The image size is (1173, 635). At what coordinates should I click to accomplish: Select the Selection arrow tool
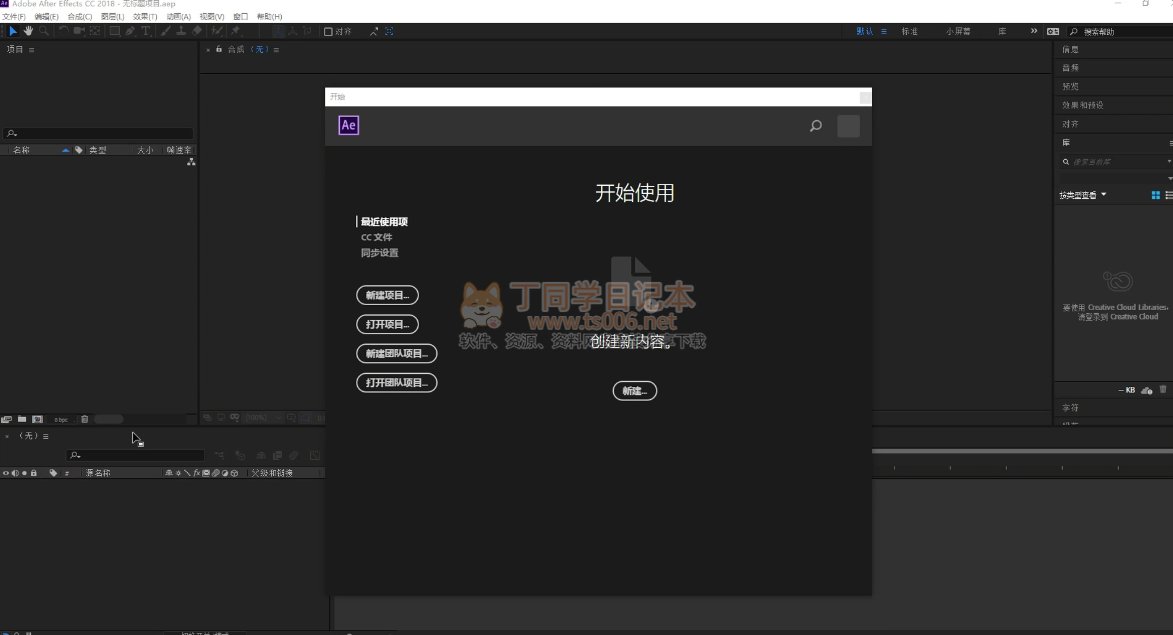click(x=13, y=31)
